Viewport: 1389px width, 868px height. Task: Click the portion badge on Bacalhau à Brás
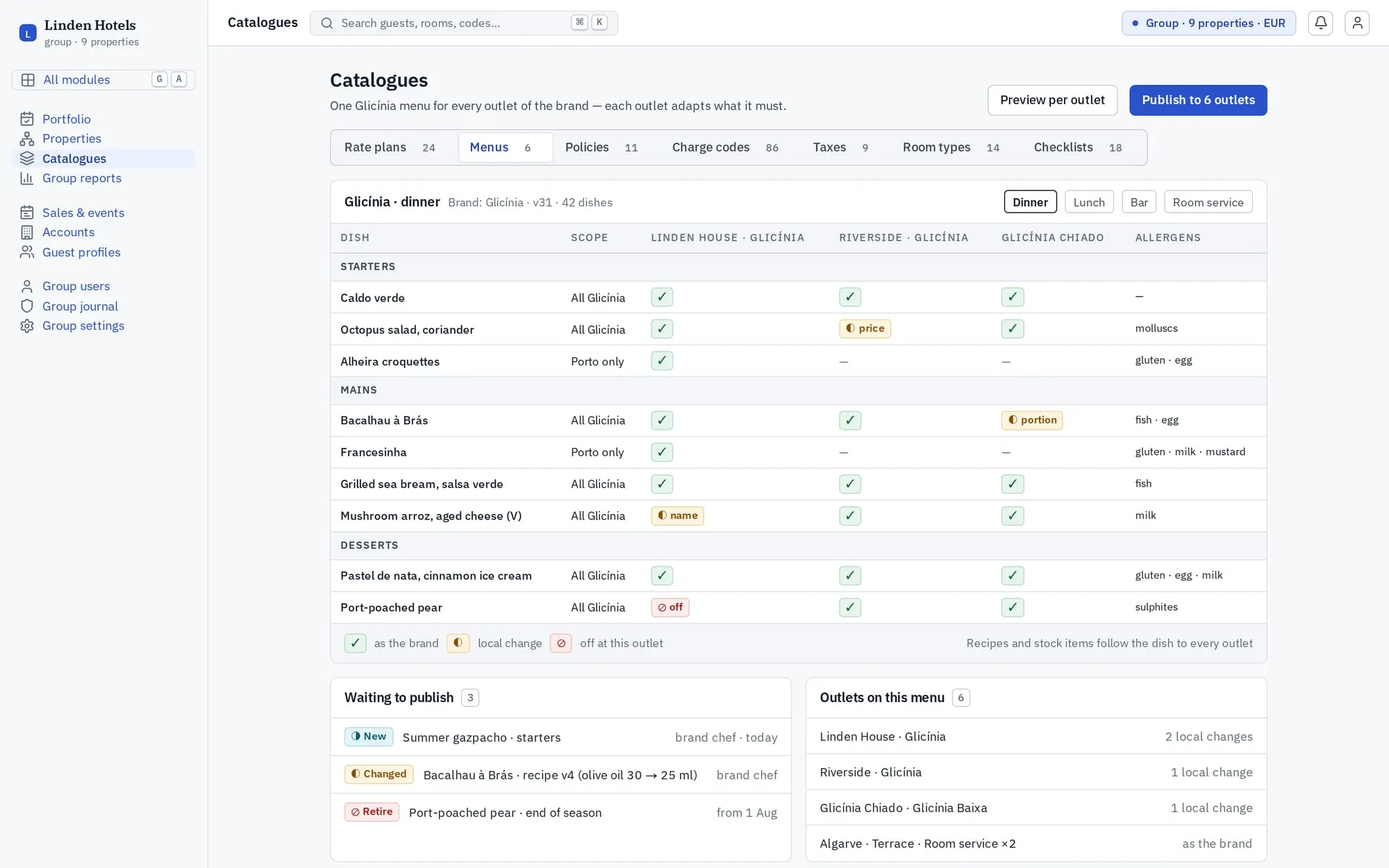pyautogui.click(x=1032, y=420)
